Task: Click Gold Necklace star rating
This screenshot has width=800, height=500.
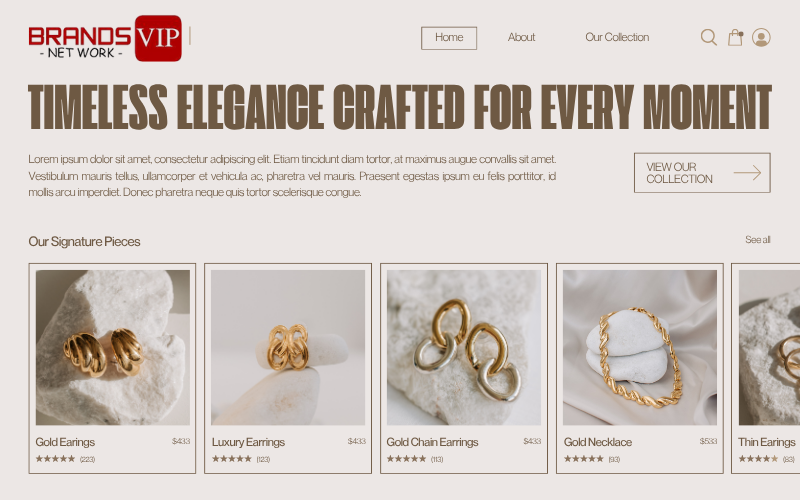Action: click(x=584, y=459)
